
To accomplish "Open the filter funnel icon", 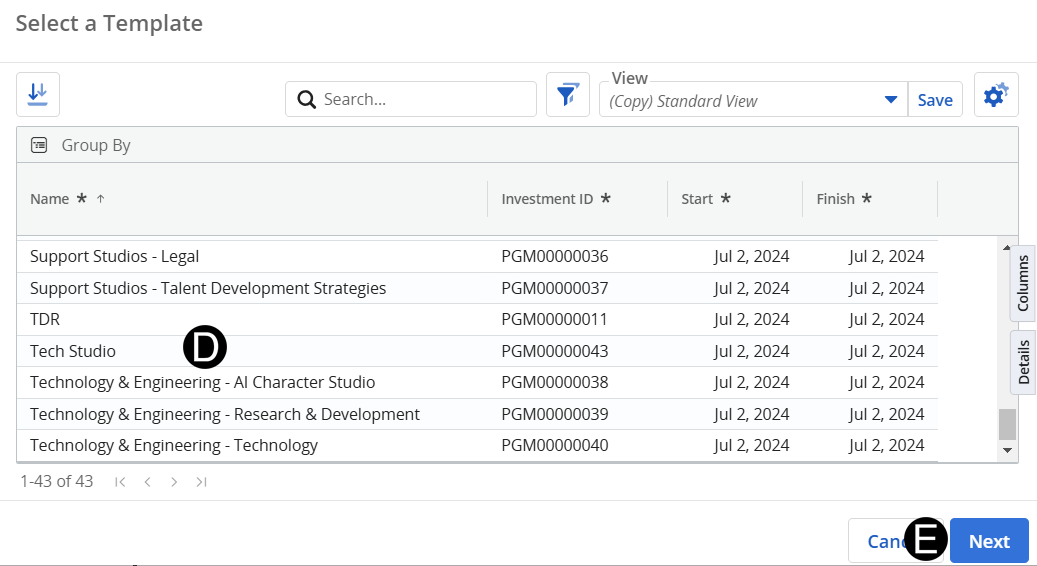I will tap(567, 95).
